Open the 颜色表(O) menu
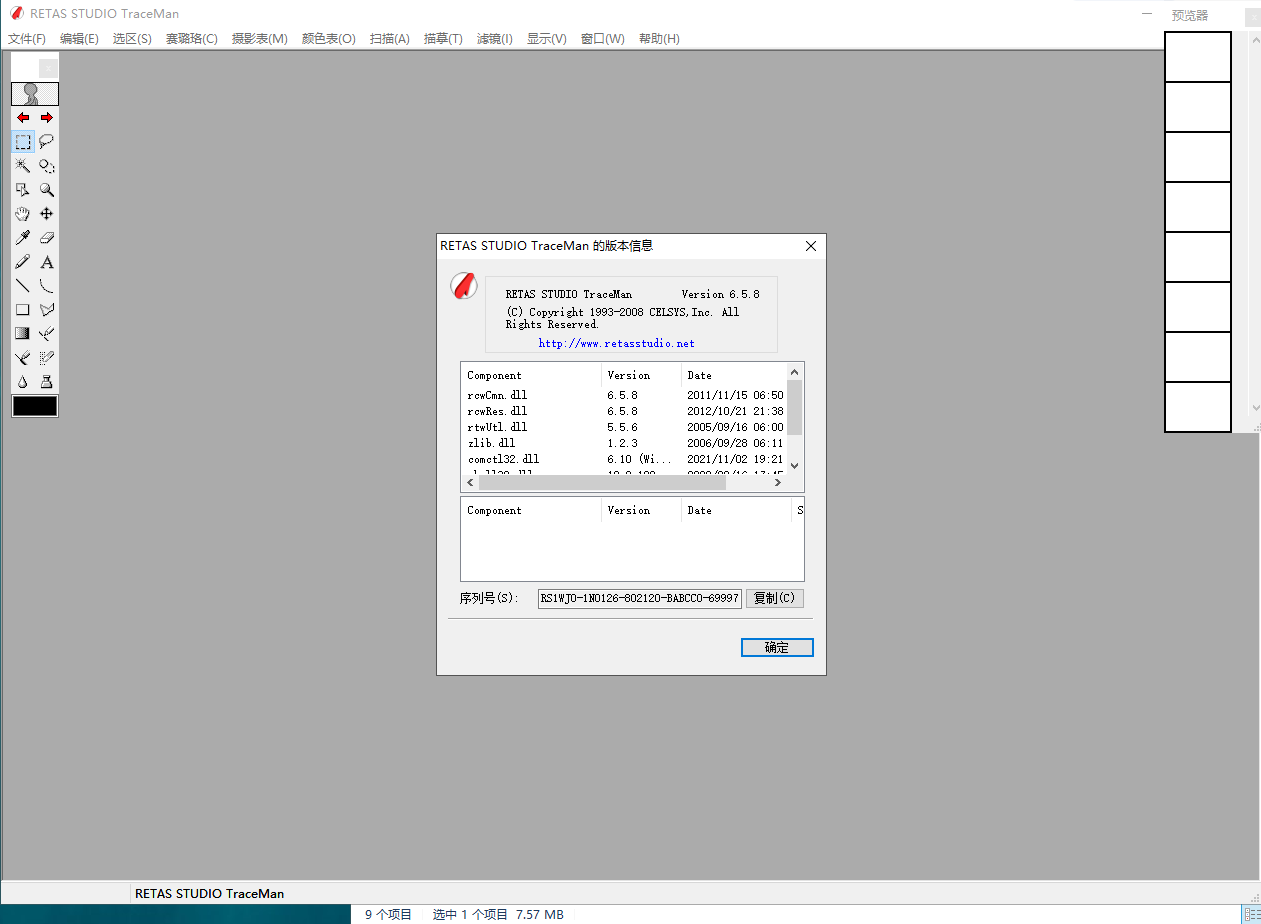The height and width of the screenshot is (924, 1261). pos(329,39)
